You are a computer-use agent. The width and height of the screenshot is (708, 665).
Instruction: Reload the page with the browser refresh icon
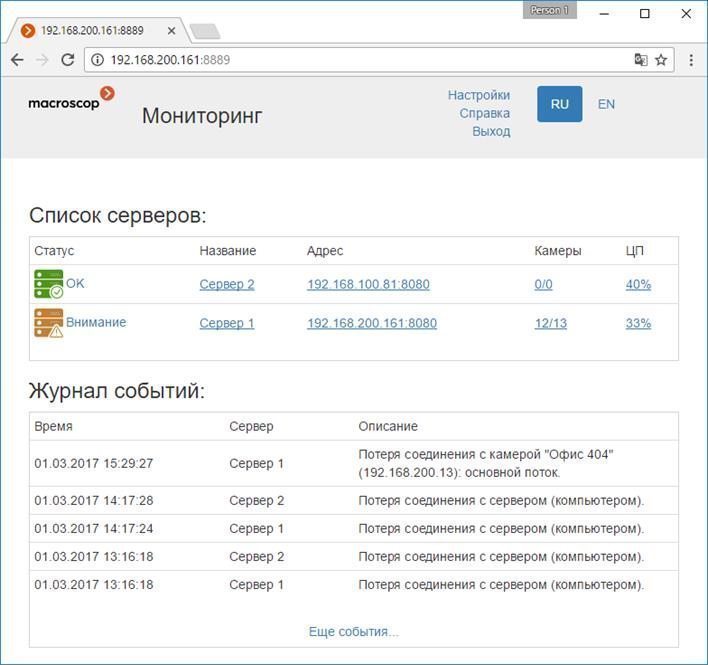[x=68, y=60]
